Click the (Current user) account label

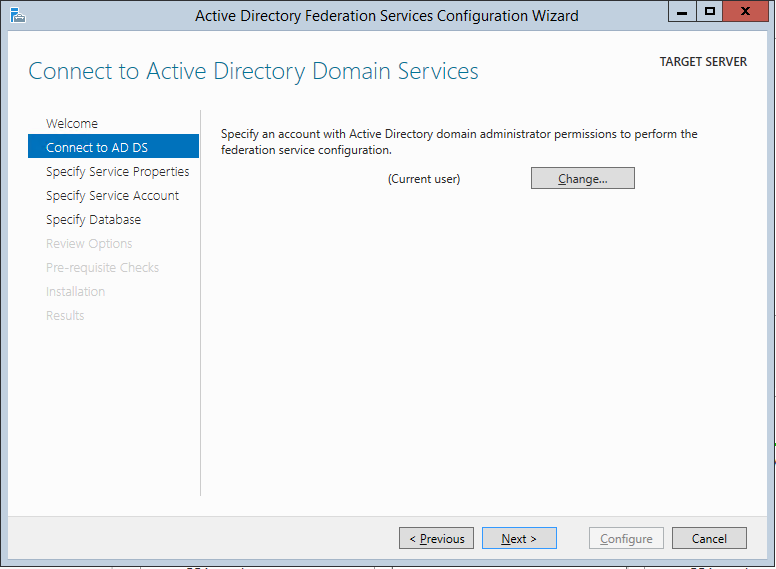[424, 179]
